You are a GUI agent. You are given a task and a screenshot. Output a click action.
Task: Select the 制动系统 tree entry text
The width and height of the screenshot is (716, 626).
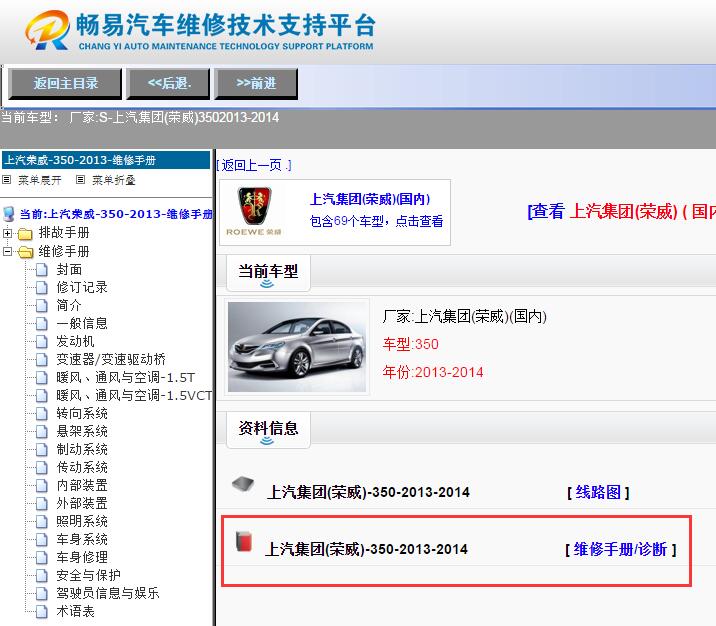click(82, 449)
